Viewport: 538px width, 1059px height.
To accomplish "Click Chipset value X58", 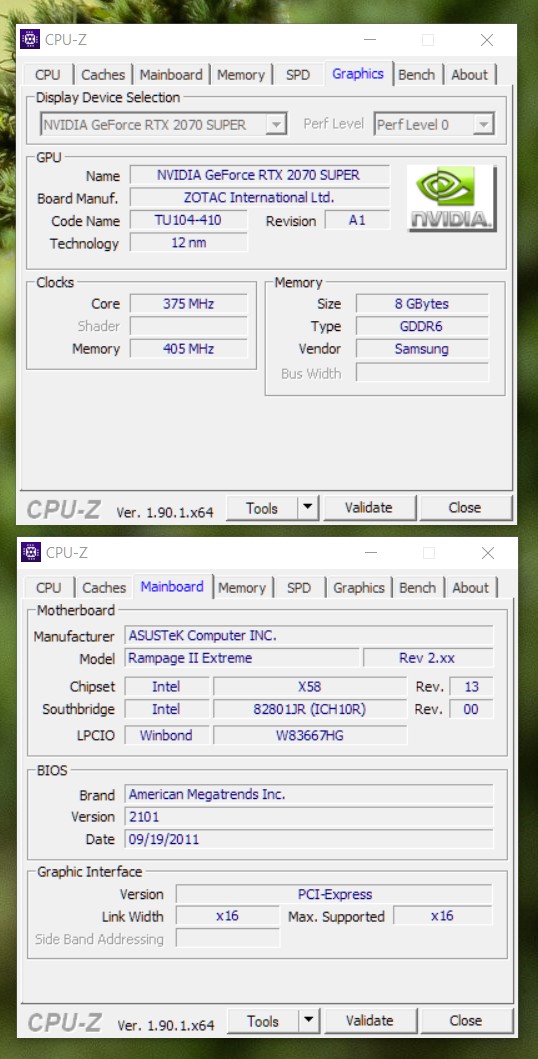I will click(310, 687).
